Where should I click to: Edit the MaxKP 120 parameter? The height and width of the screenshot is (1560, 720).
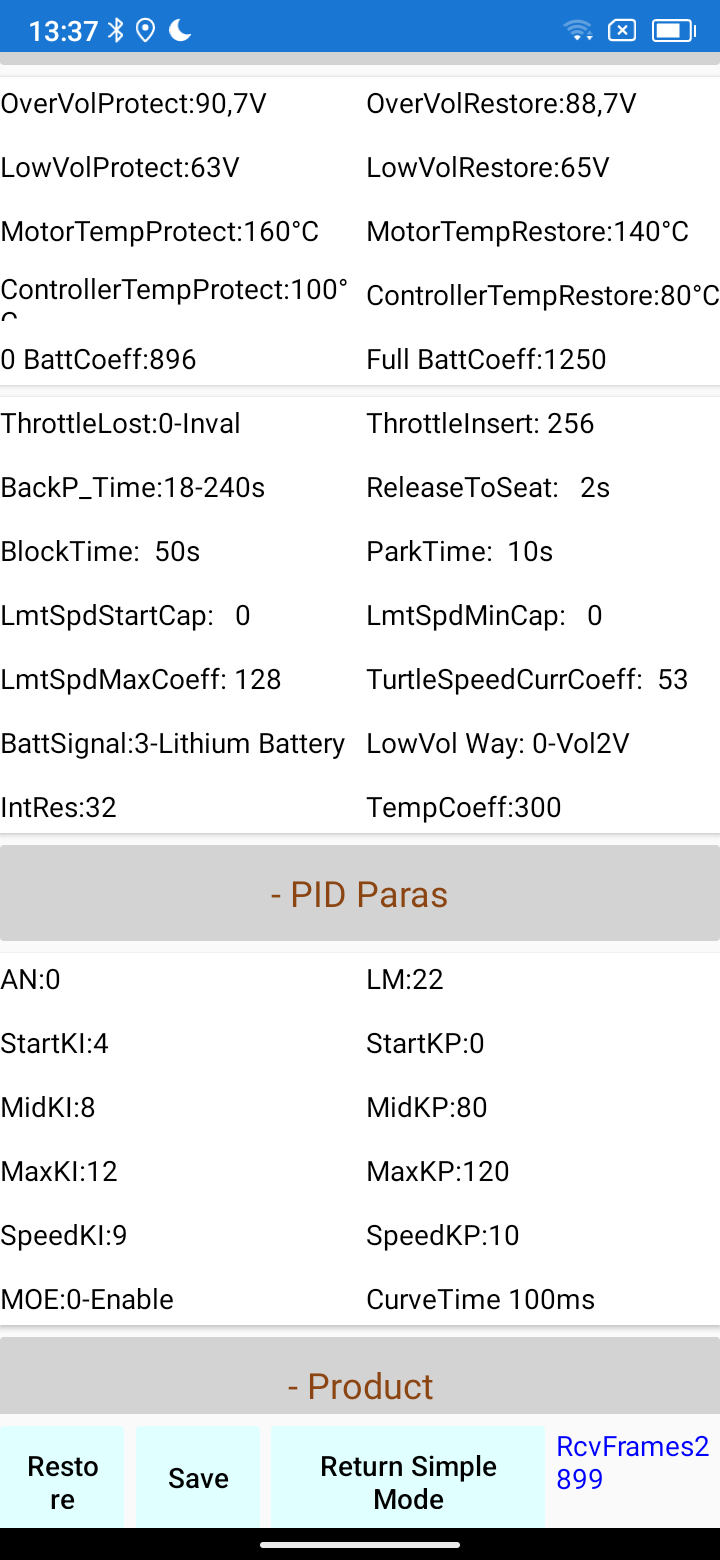[x=438, y=1172]
